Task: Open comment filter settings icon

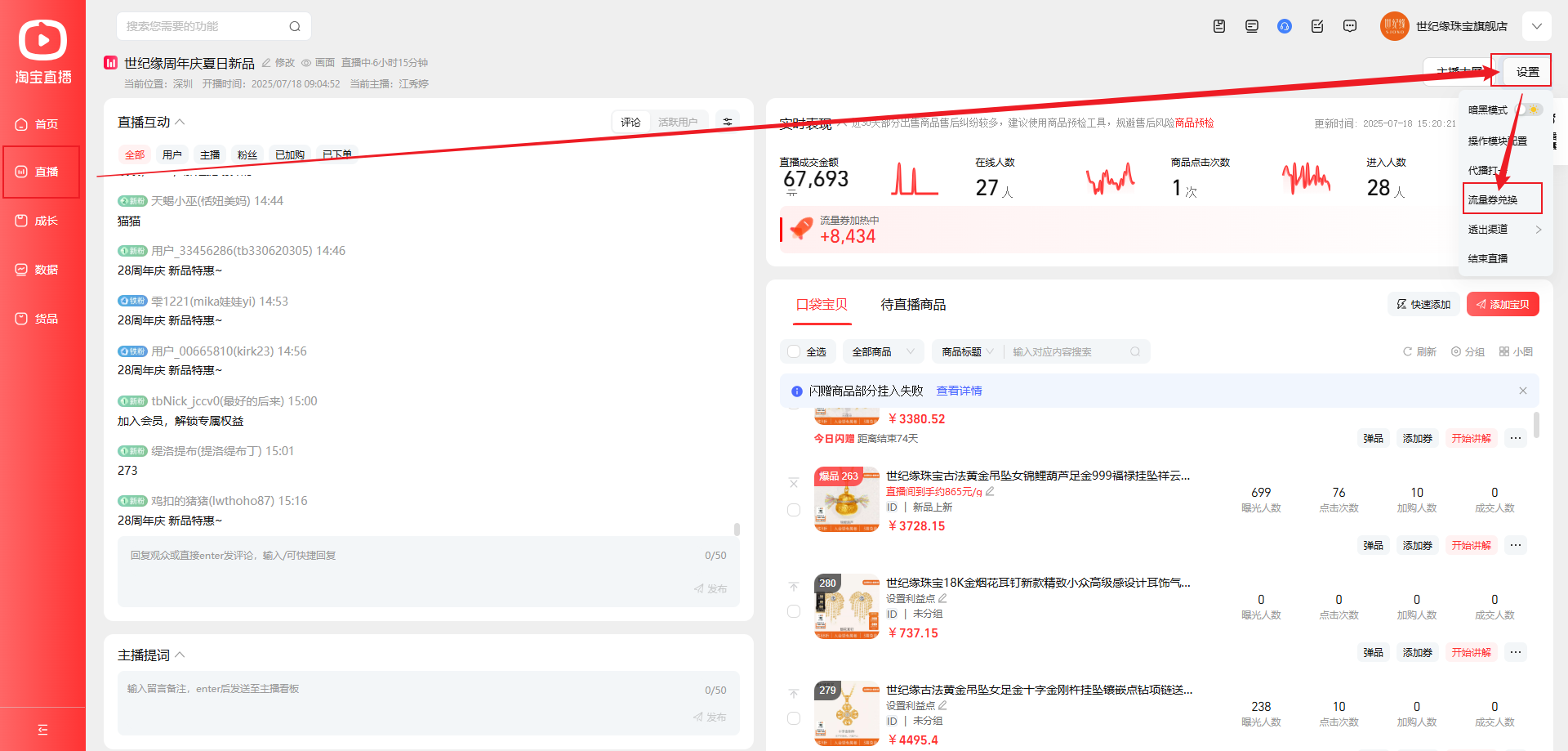Action: (727, 122)
